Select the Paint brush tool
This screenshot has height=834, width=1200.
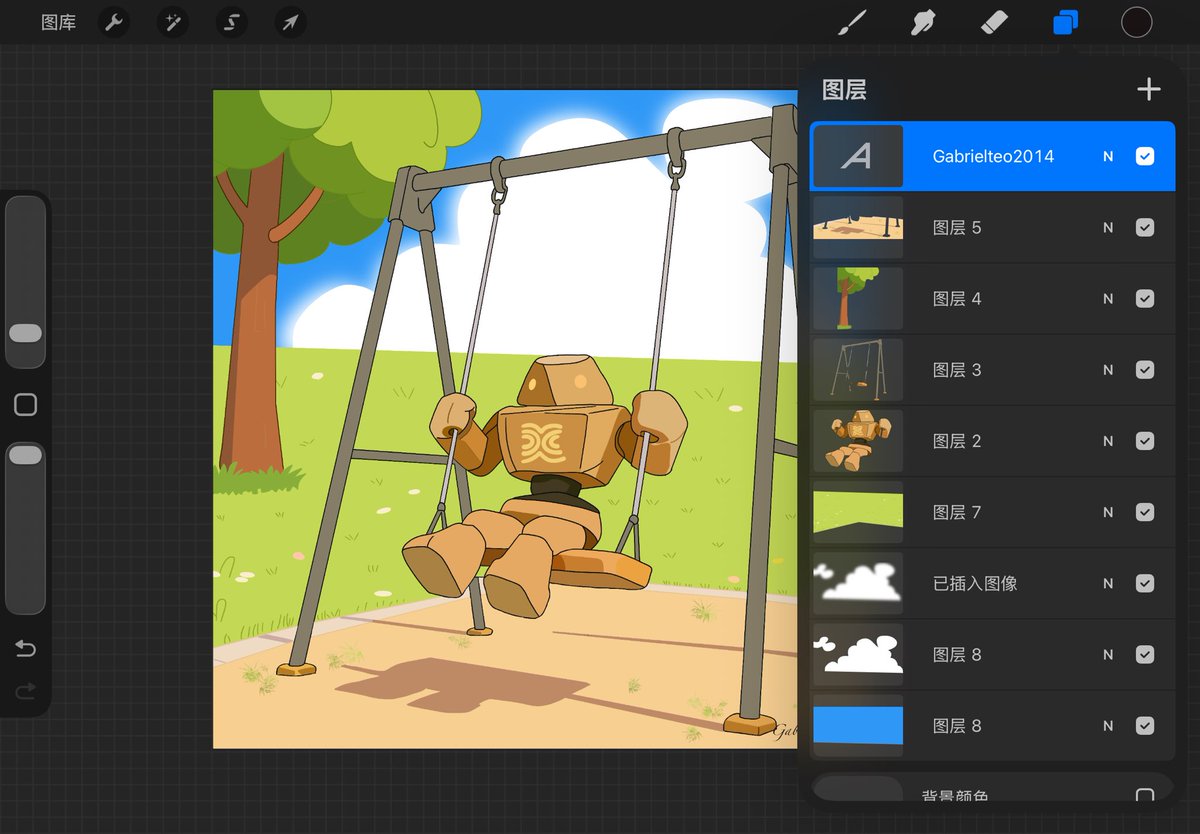click(851, 22)
